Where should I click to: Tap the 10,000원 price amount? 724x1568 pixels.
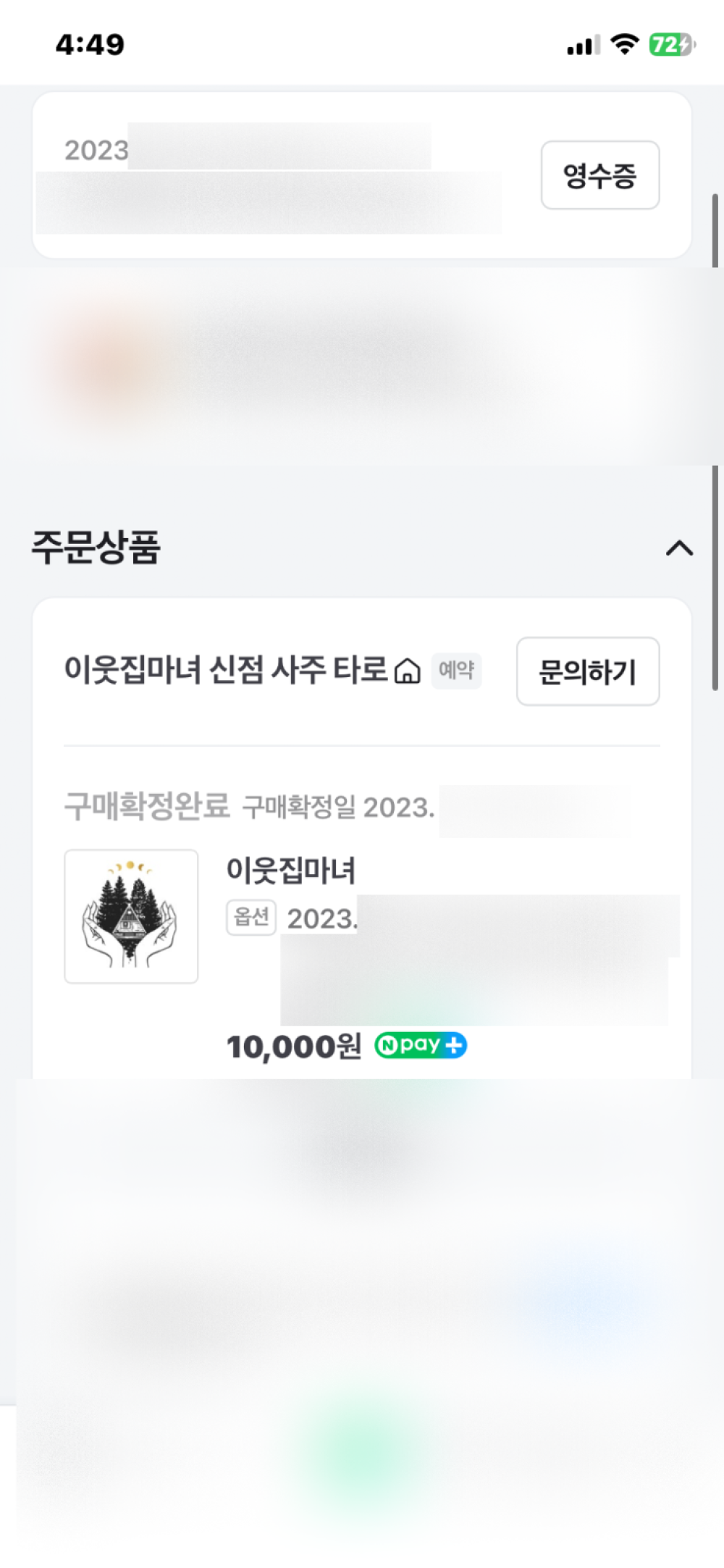tap(293, 1047)
